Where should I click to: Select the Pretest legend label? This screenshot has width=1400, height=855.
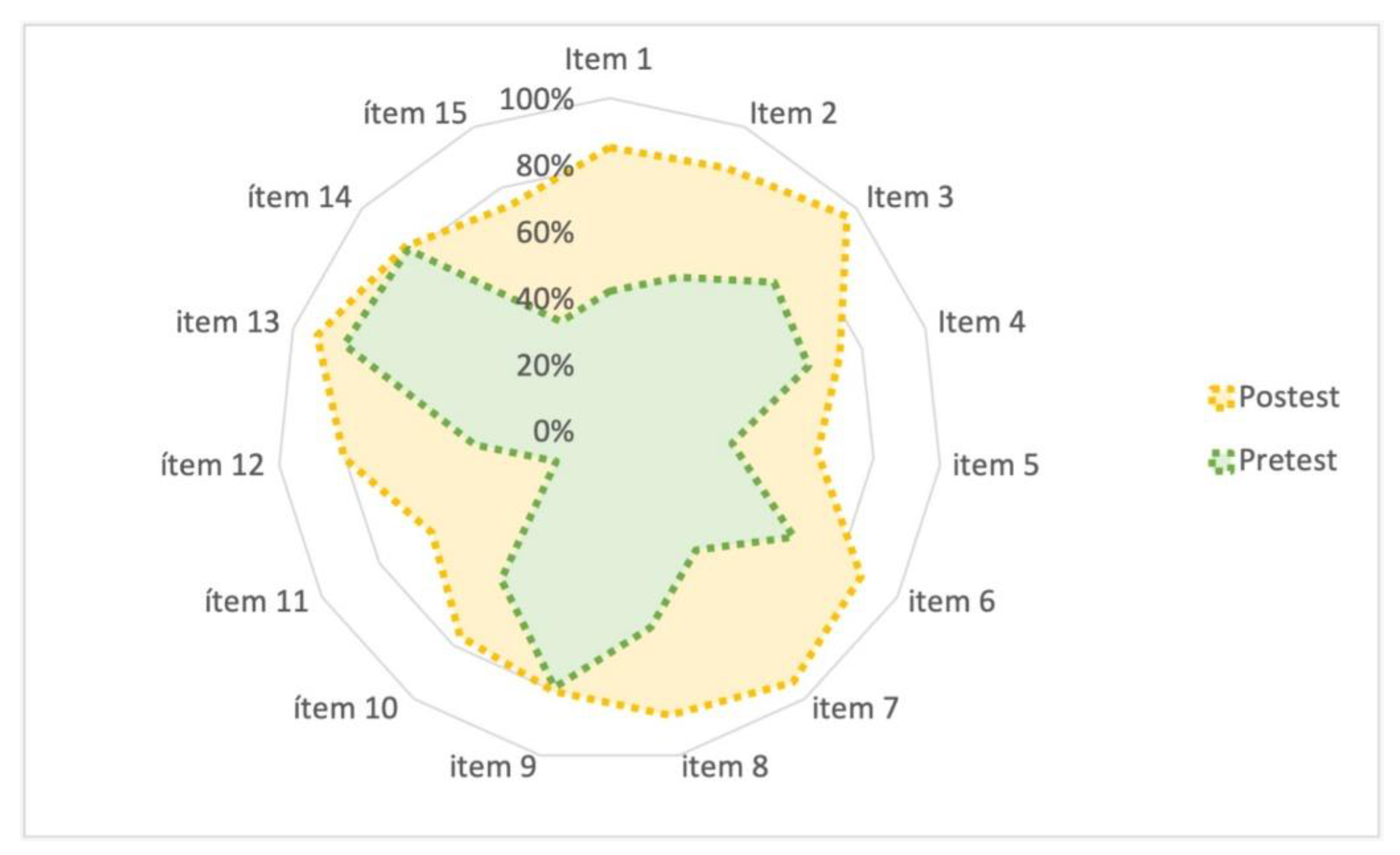[x=1287, y=460]
